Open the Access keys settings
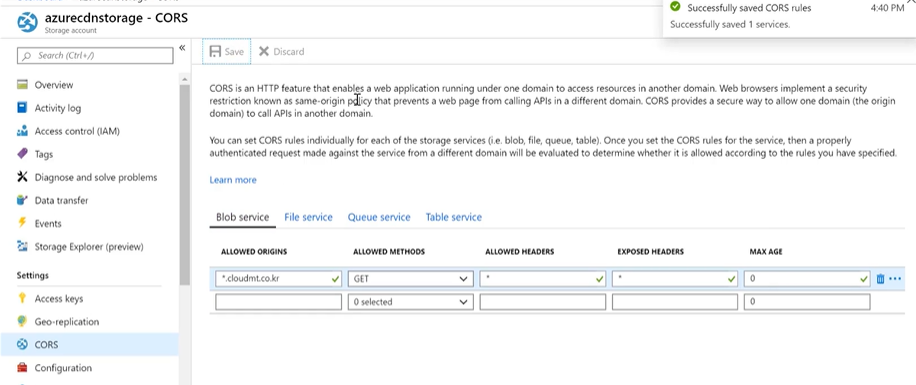 tap(59, 299)
